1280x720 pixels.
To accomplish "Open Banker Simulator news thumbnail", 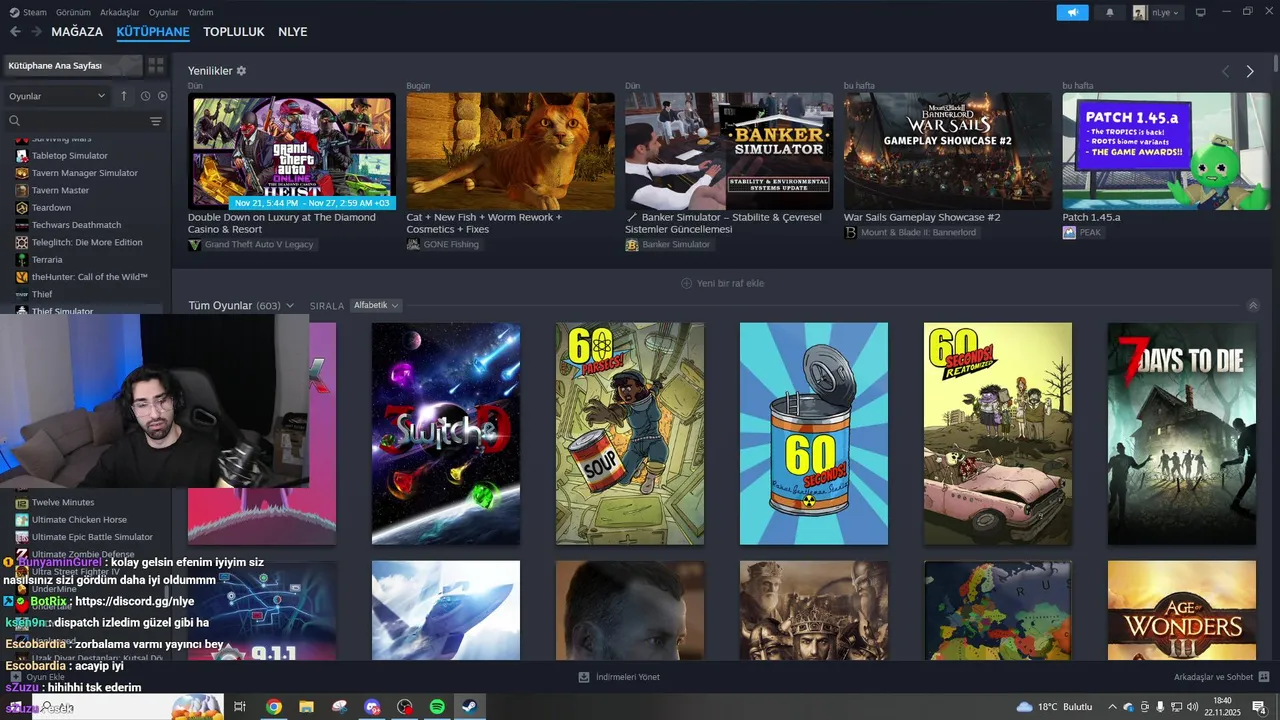I will [729, 151].
